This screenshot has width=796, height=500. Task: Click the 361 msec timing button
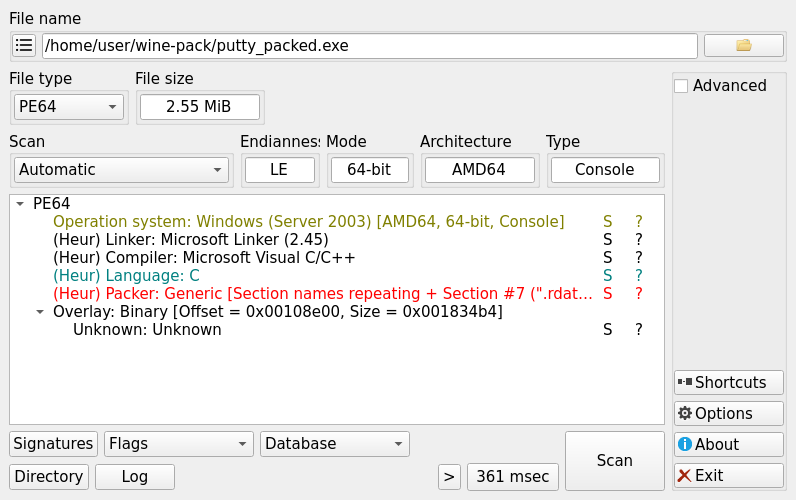click(513, 477)
